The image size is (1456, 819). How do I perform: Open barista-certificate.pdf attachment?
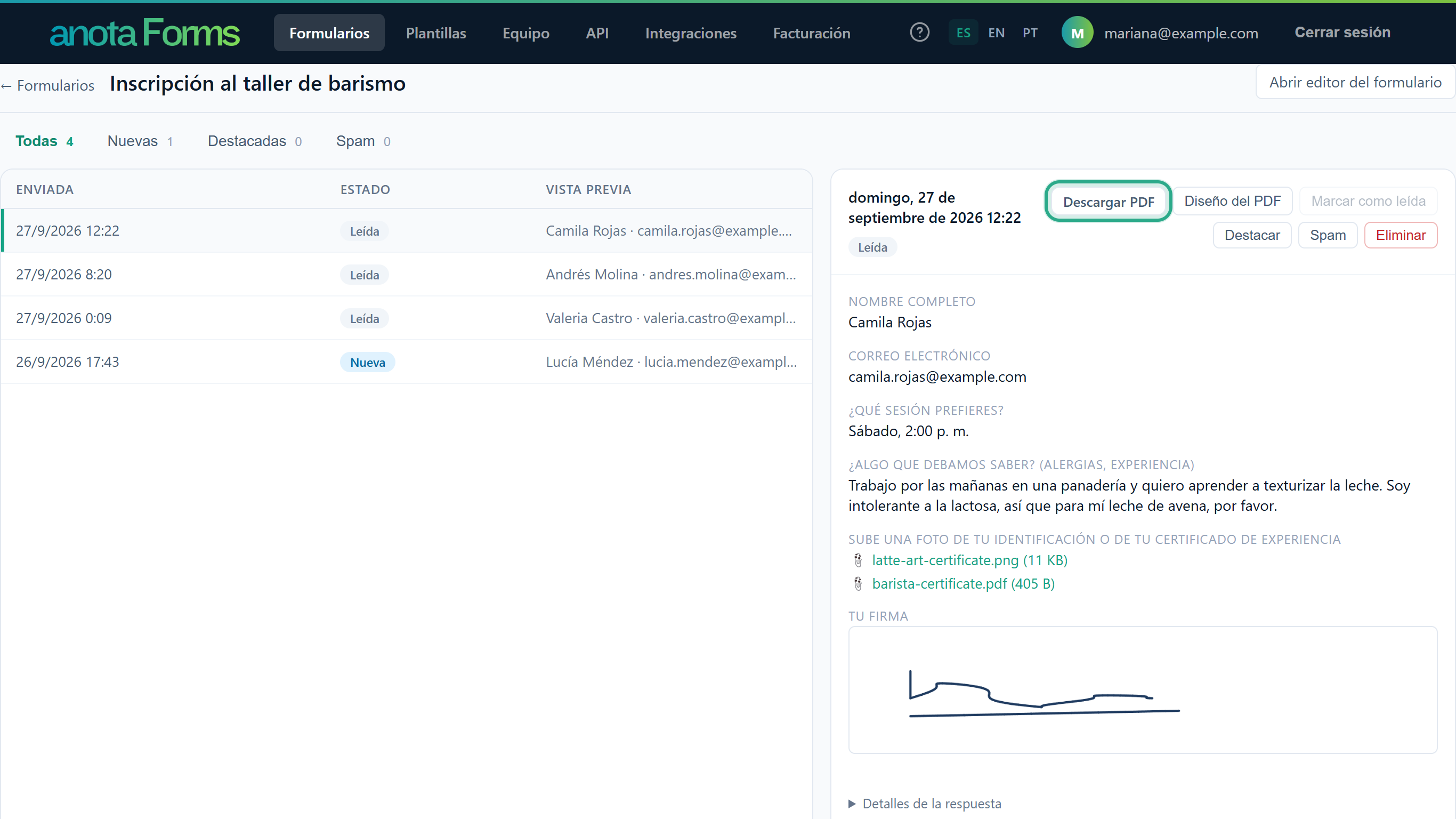963,583
